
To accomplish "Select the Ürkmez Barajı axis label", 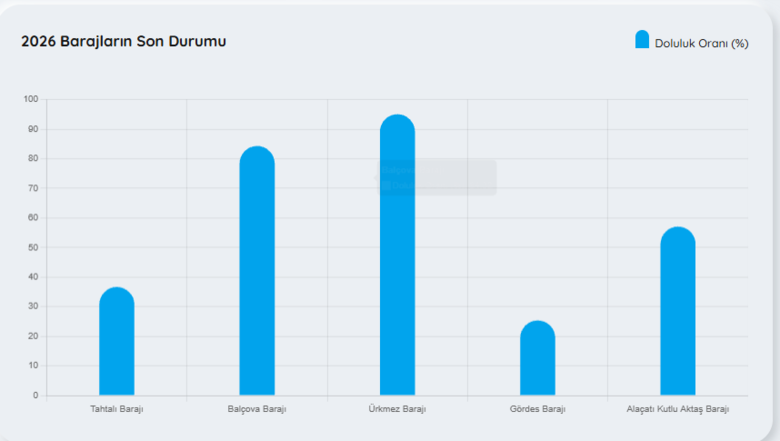I will pos(397,409).
